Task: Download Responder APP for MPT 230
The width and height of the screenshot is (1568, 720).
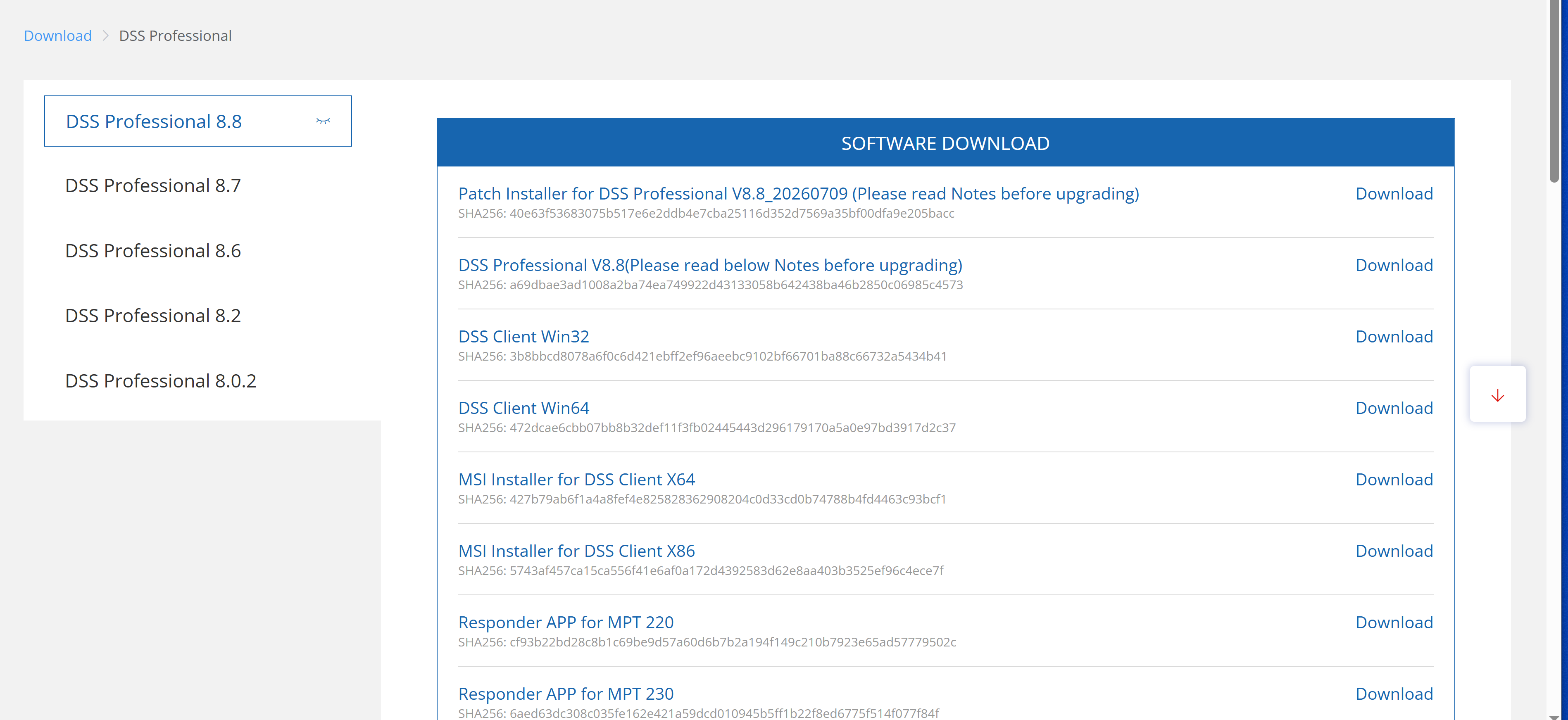Action: coord(1394,694)
